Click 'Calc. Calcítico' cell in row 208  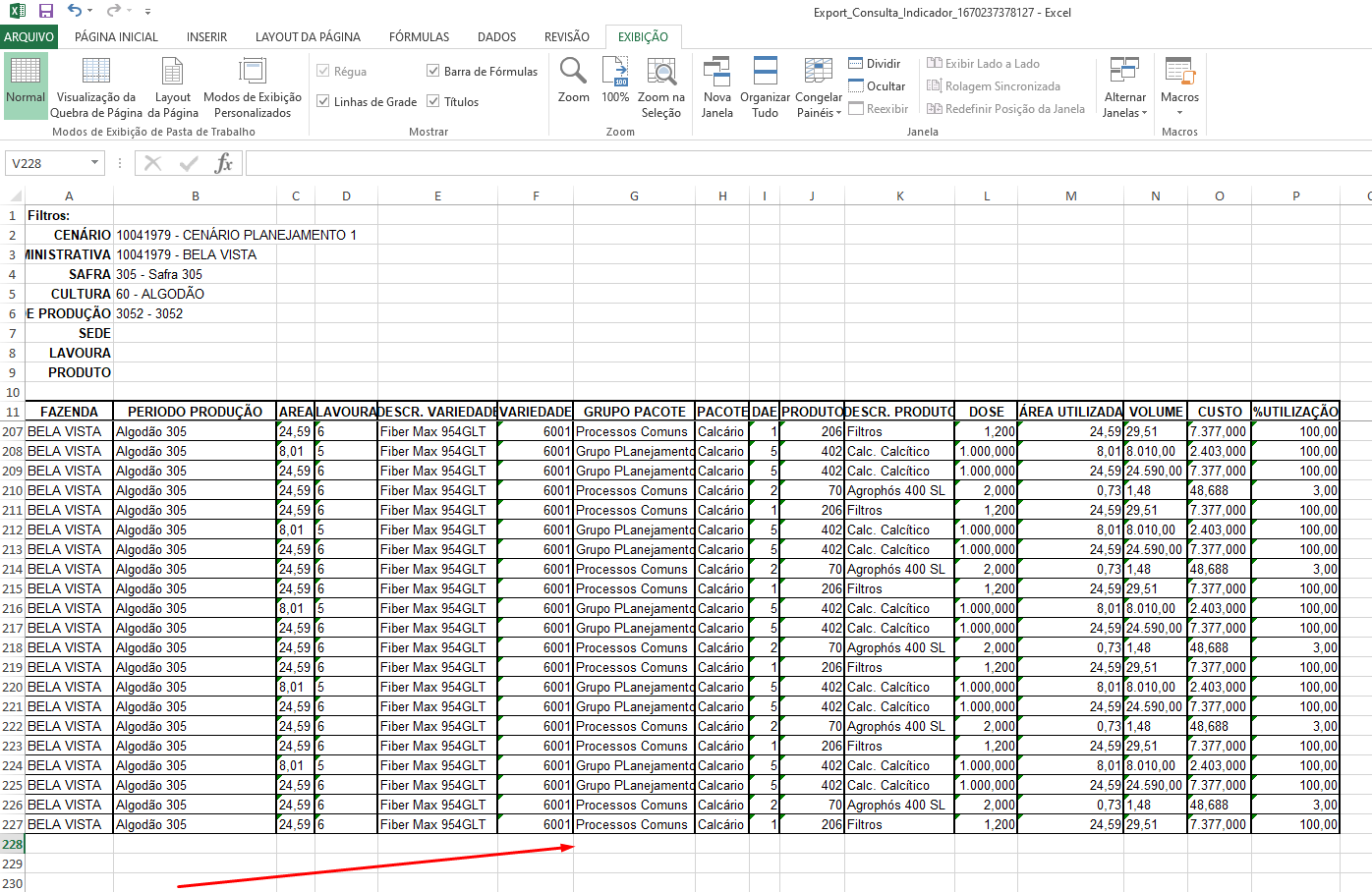(899, 451)
